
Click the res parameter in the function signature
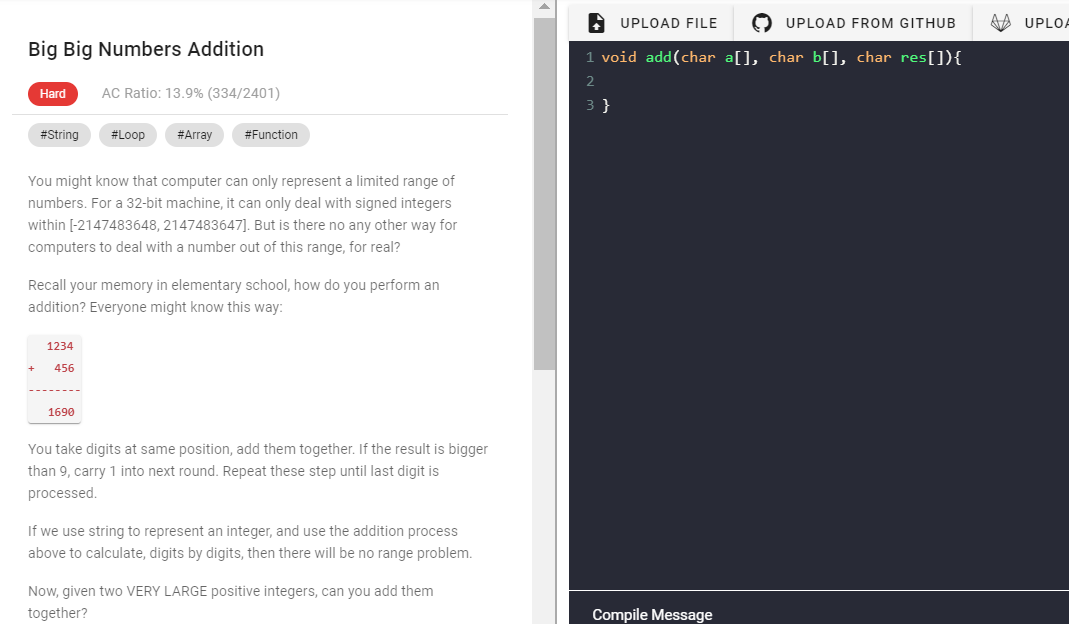[913, 57]
